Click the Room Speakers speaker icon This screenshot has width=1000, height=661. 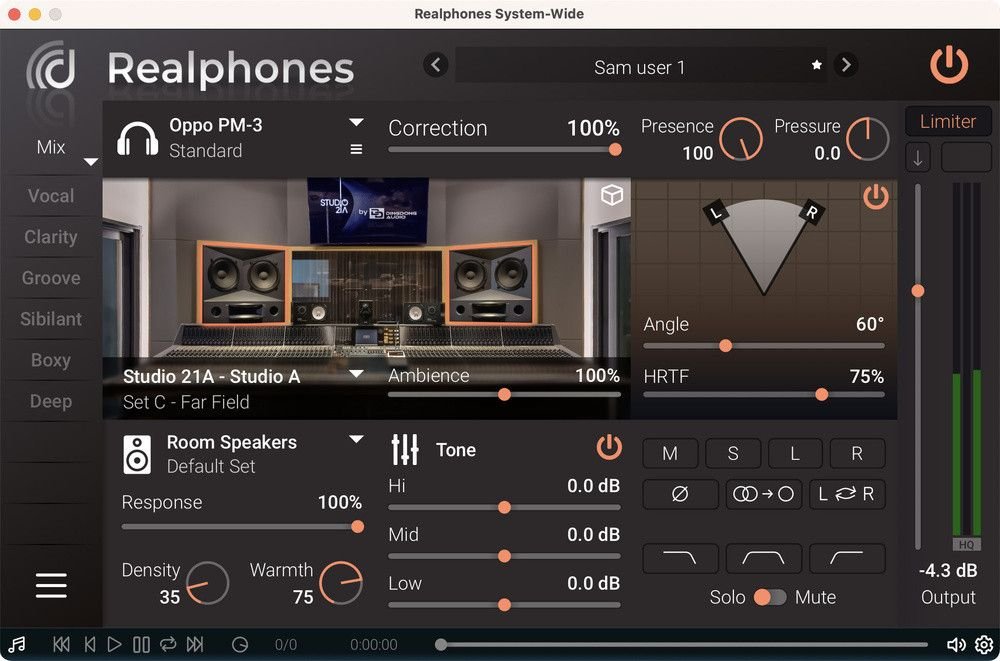pos(137,454)
